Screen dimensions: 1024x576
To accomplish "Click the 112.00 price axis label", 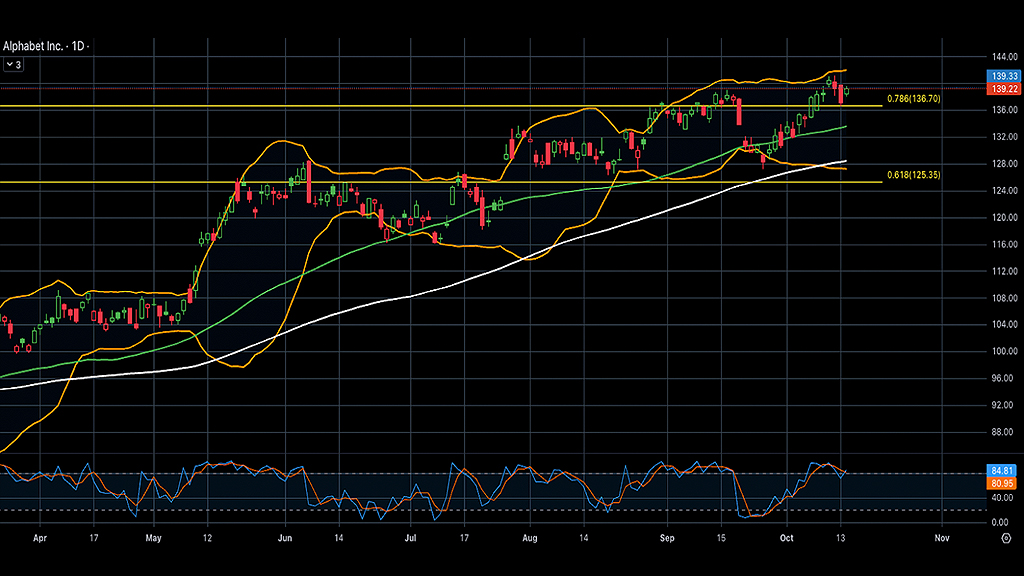I will coord(1004,271).
